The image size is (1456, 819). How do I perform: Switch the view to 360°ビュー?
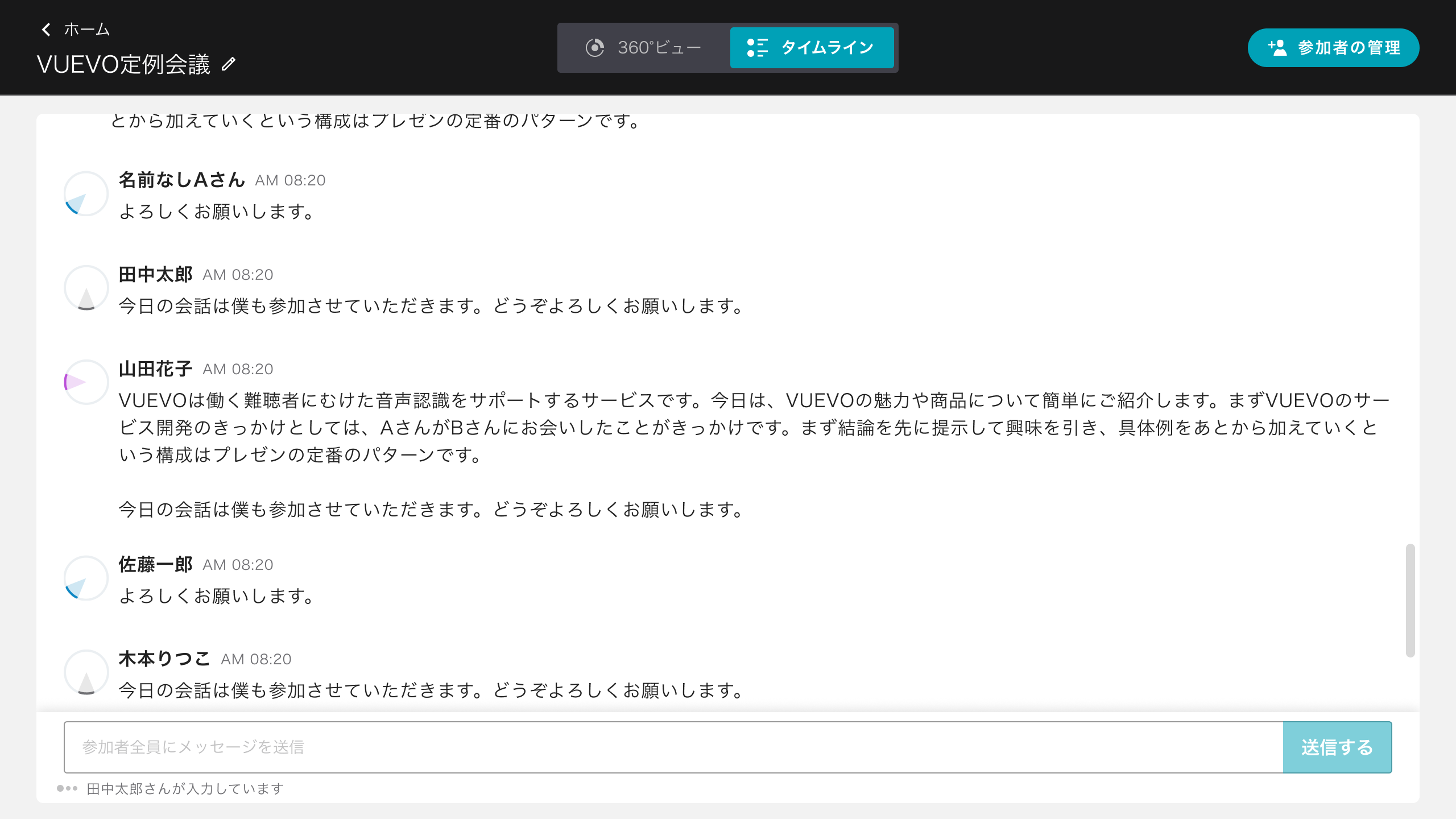point(643,48)
